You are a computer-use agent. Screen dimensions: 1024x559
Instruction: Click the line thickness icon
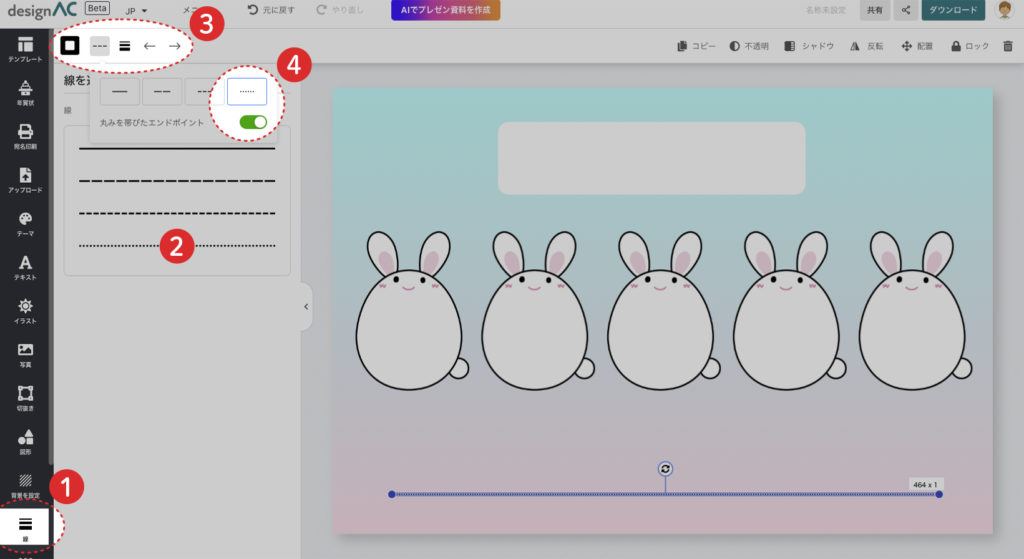(x=125, y=46)
